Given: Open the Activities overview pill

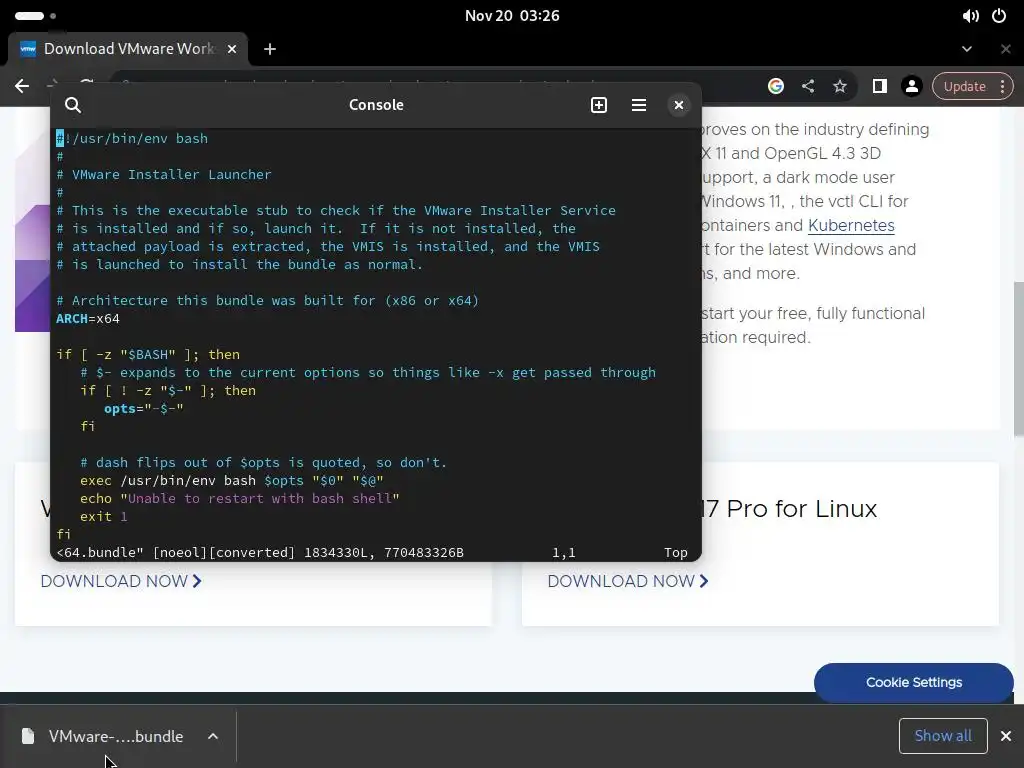Looking at the screenshot, I should pos(29,16).
